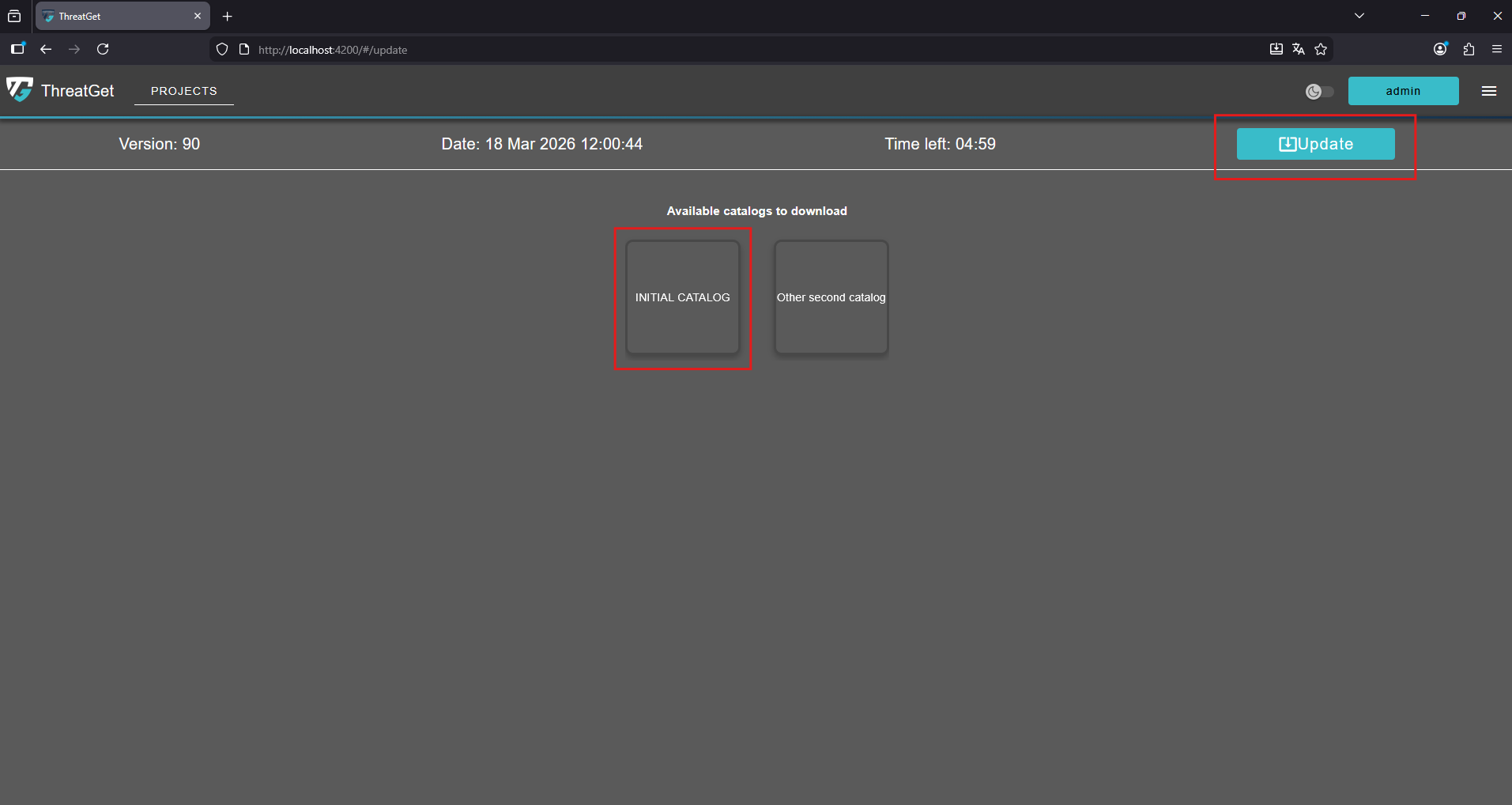This screenshot has height=805, width=1512.
Task: Click the site security shield icon
Action: (x=222, y=49)
